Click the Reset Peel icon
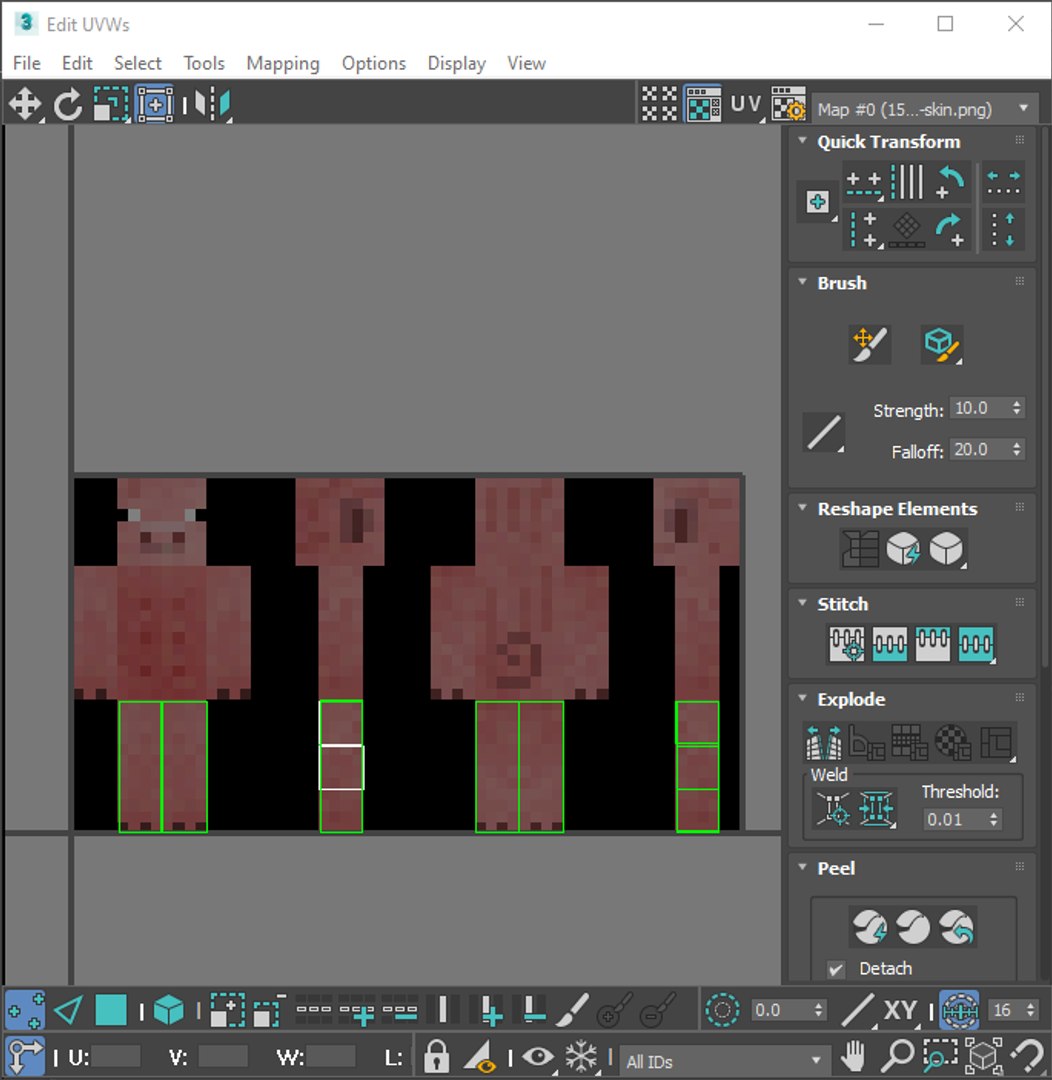Screen dimensions: 1052x1080 pos(956,927)
